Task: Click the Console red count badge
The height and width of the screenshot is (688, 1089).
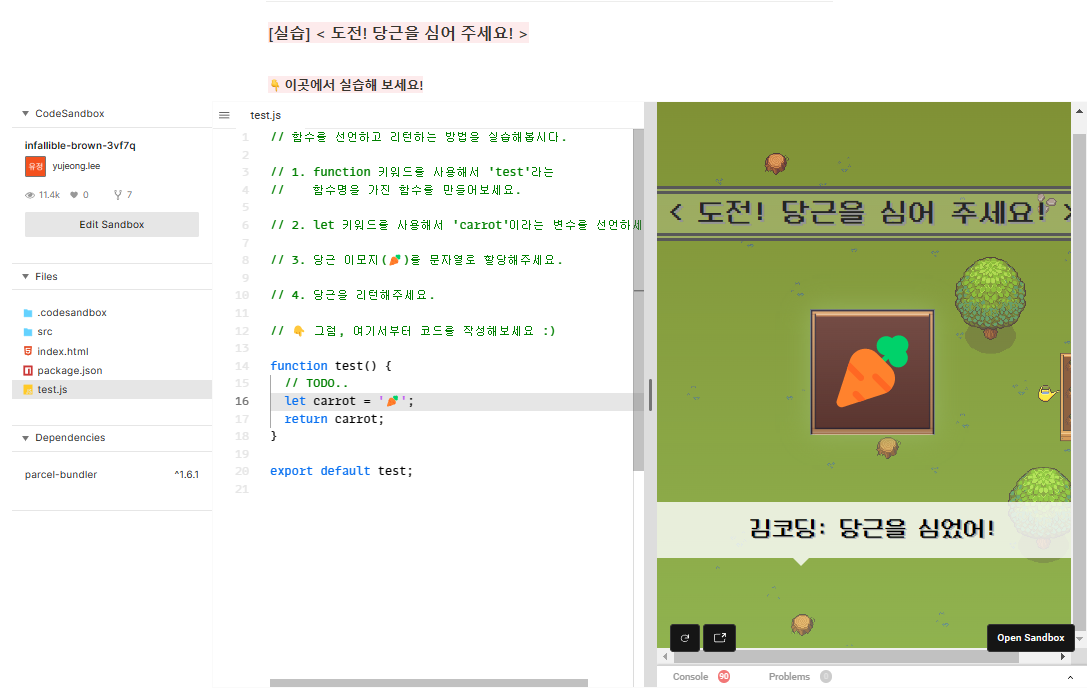Action: coord(724,676)
